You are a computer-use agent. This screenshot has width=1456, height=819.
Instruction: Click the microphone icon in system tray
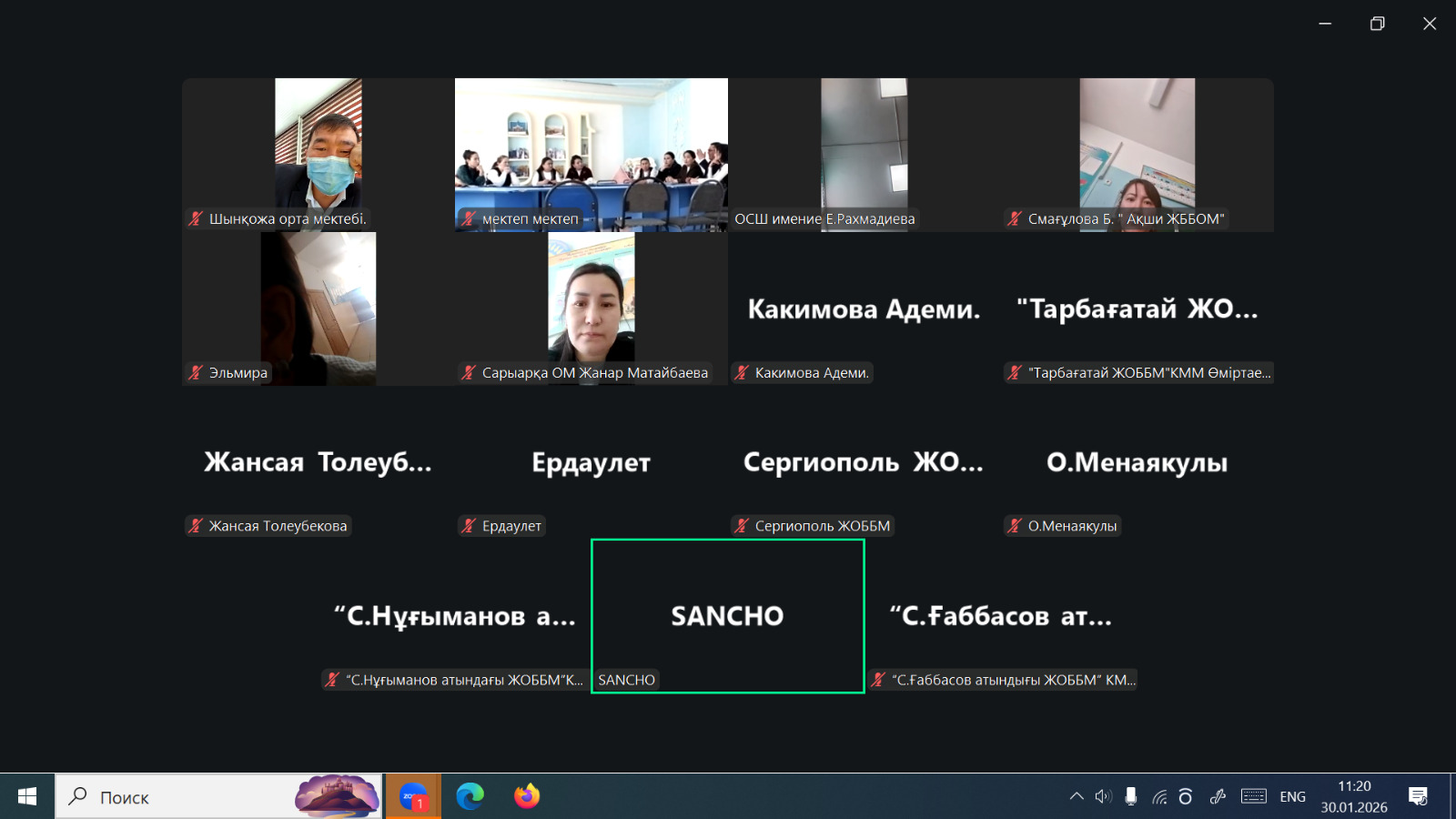coord(1130,796)
